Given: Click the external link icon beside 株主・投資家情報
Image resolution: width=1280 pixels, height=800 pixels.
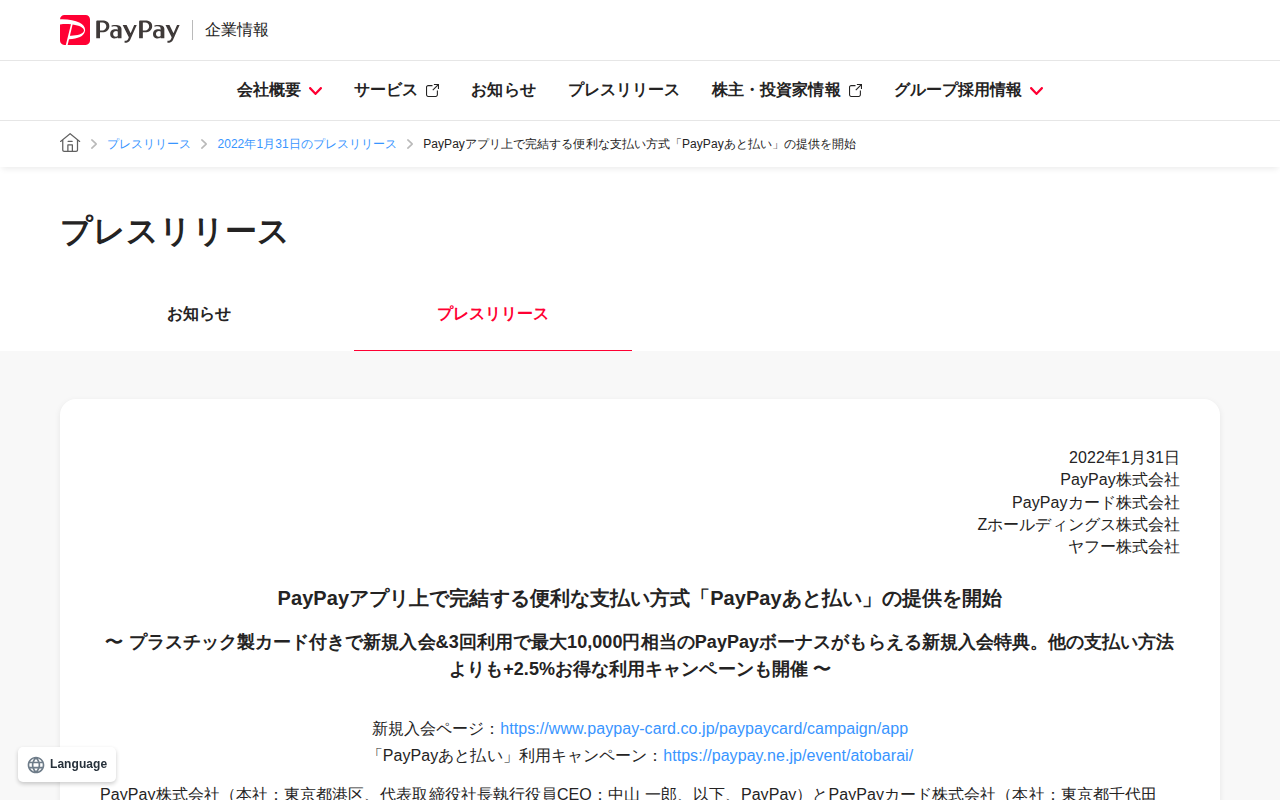Looking at the screenshot, I should point(855,90).
